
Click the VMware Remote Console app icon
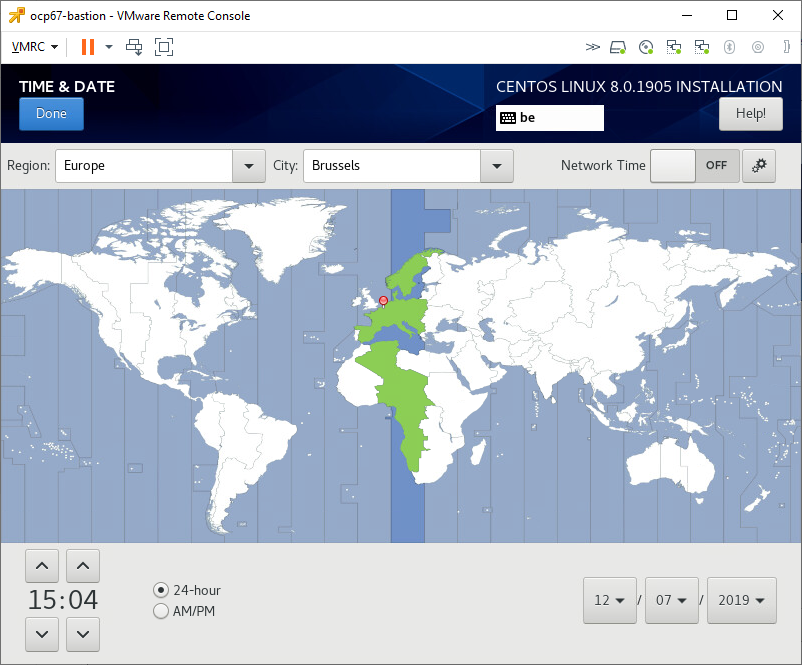coord(16,16)
